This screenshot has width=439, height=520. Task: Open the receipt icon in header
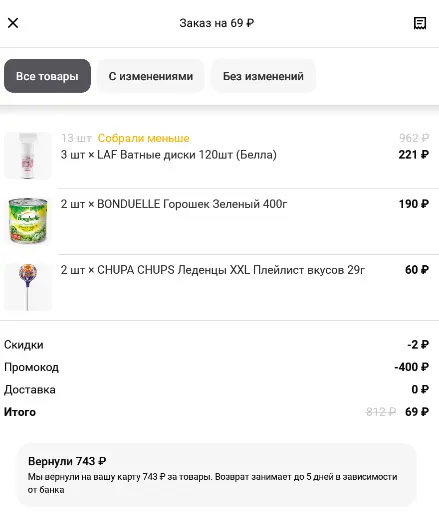[420, 23]
